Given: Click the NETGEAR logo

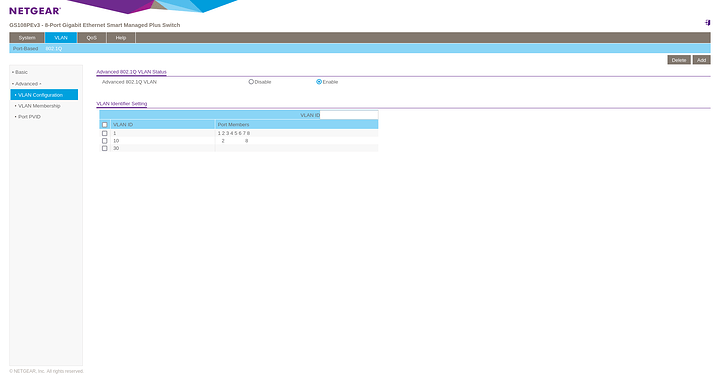Looking at the screenshot, I should point(35,11).
